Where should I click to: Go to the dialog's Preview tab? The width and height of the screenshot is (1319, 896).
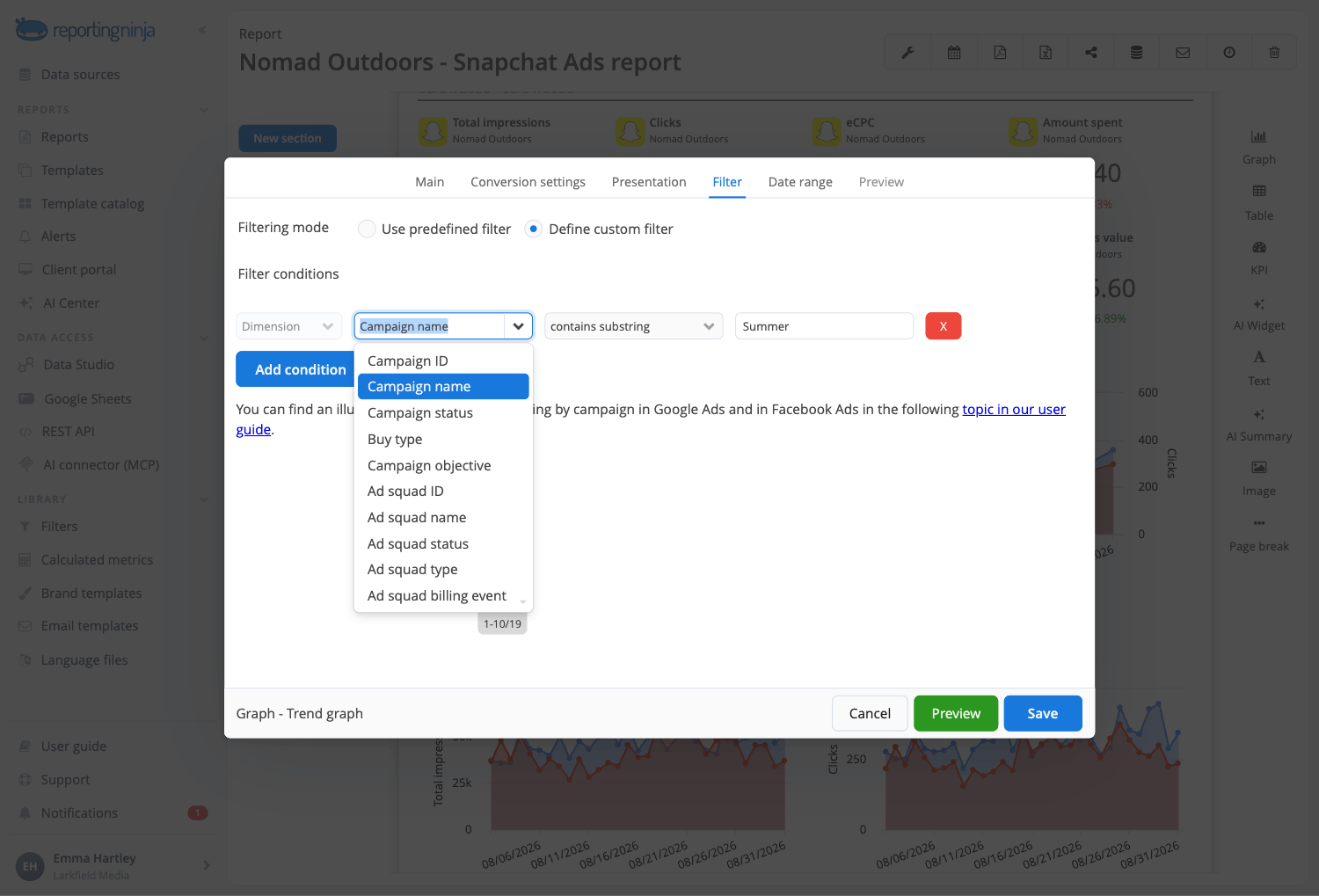881,182
